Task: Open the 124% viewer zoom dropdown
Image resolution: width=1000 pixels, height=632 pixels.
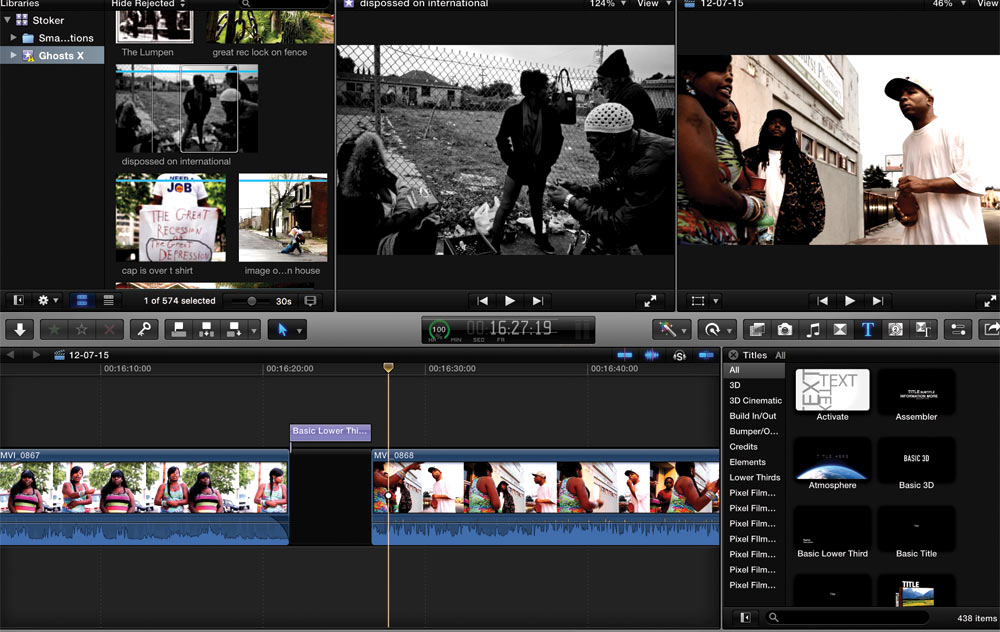Action: click(x=606, y=4)
